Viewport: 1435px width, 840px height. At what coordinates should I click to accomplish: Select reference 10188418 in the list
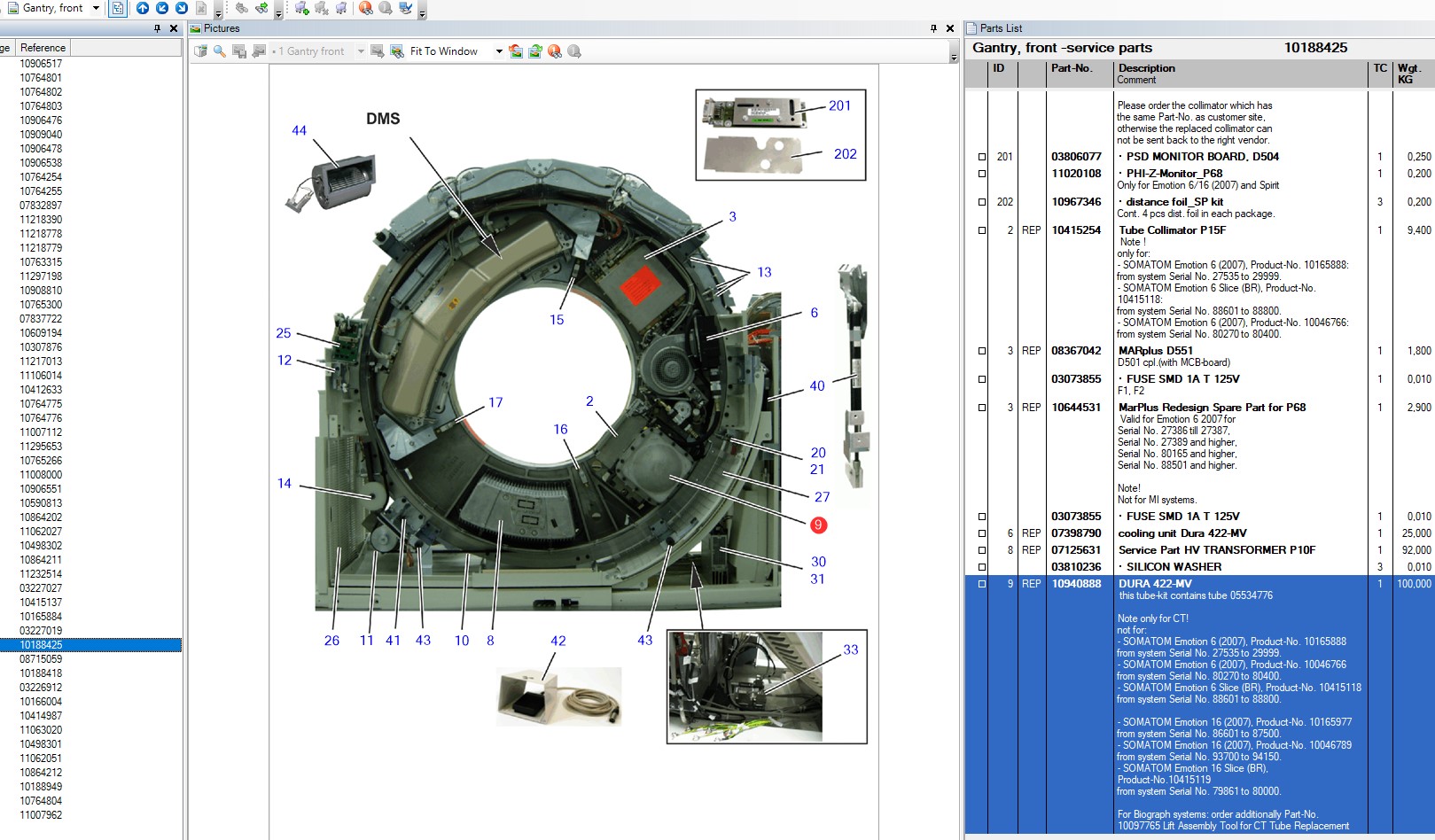tap(41, 673)
